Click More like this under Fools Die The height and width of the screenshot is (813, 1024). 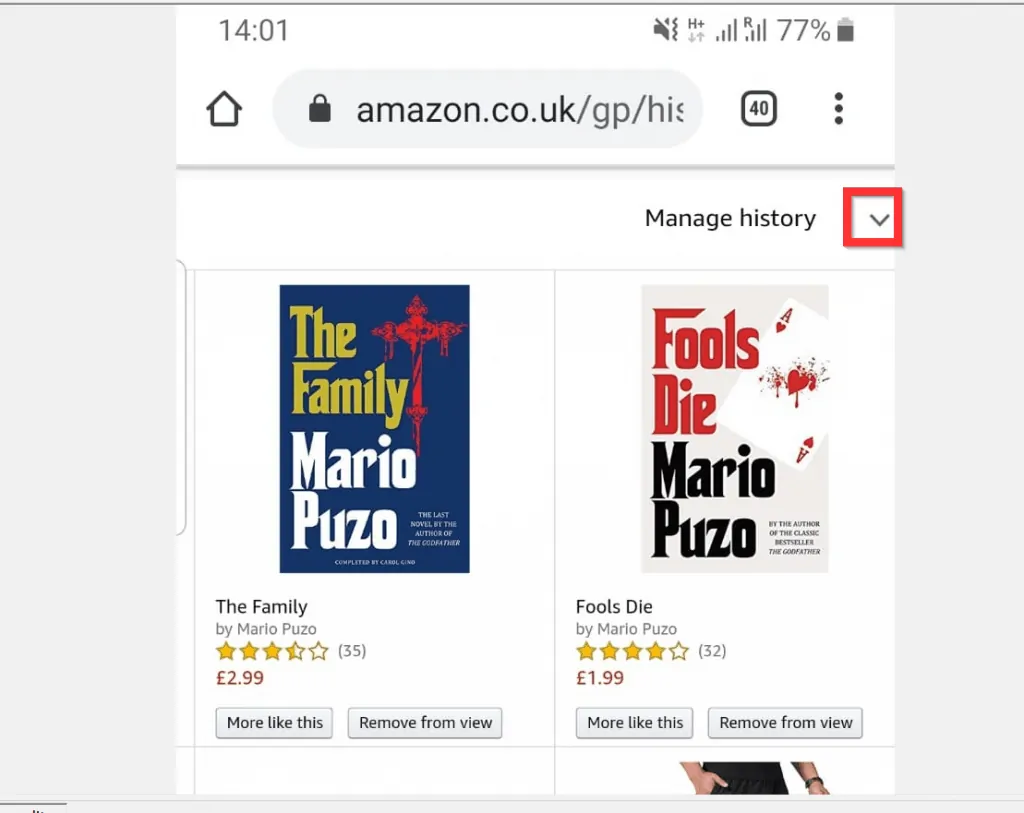click(x=633, y=723)
